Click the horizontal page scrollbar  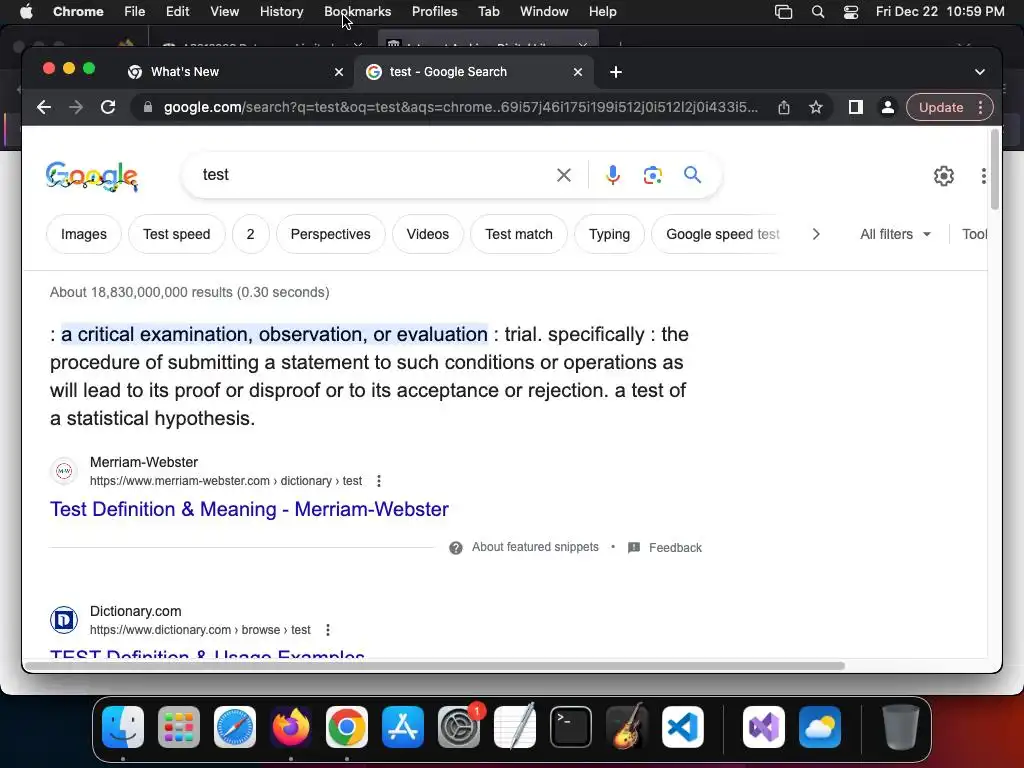click(x=435, y=666)
